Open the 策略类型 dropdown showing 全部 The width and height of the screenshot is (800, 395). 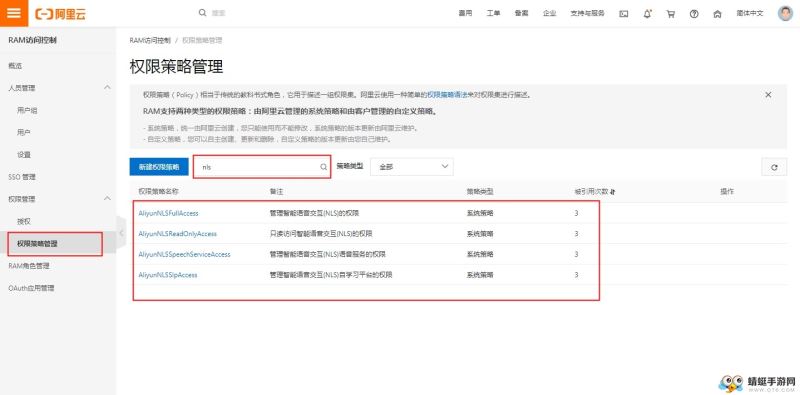tap(412, 166)
